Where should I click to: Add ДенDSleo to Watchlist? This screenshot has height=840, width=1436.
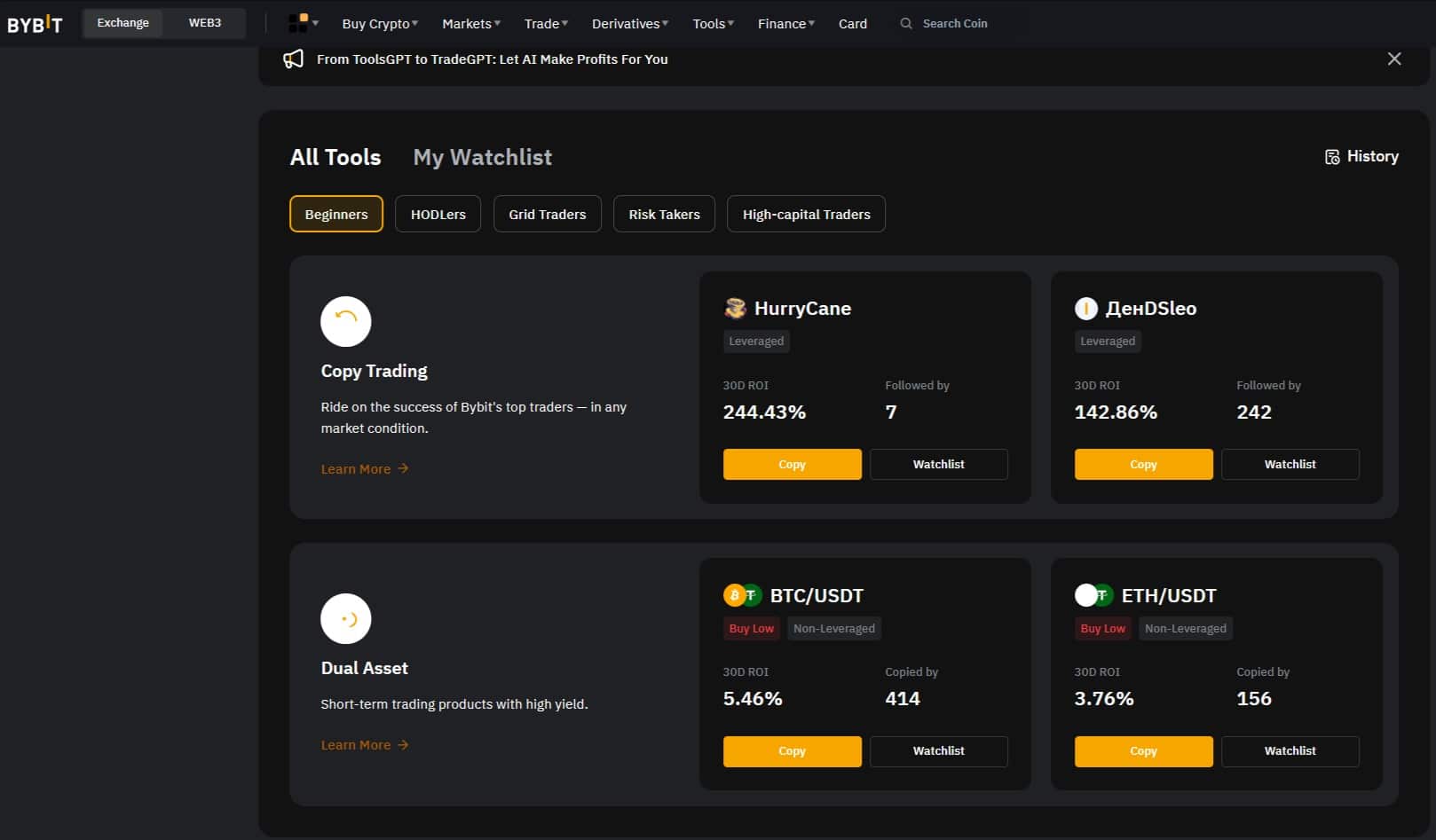(1290, 464)
